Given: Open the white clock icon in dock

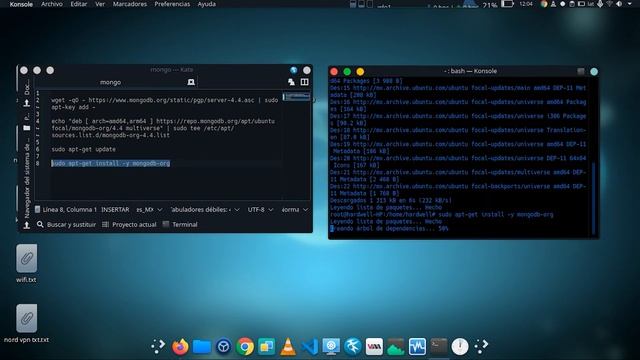Looking at the screenshot, I should pos(460,347).
